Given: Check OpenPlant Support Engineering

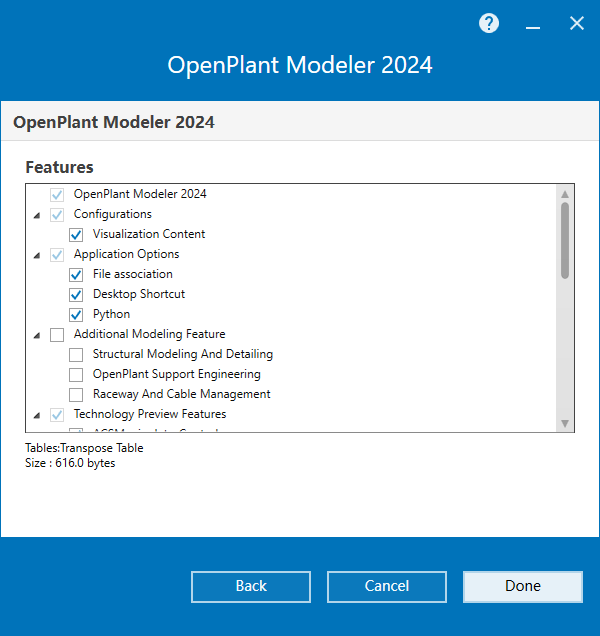Looking at the screenshot, I should click(x=76, y=374).
